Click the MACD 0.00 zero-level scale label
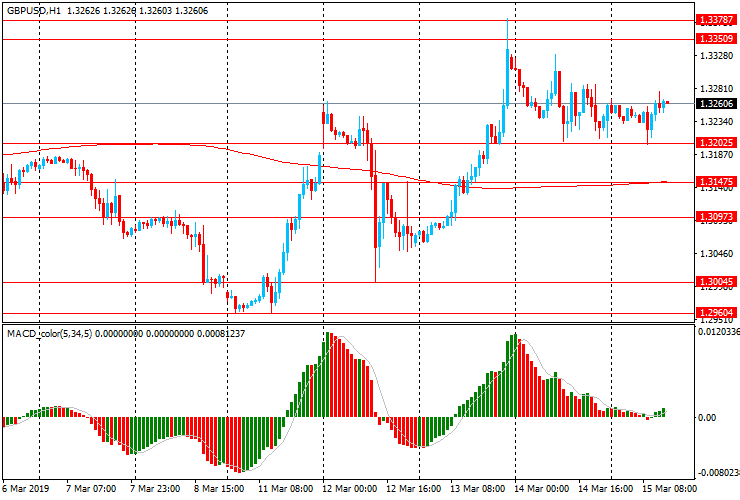Viewport: 740px width, 500px height. point(708,418)
